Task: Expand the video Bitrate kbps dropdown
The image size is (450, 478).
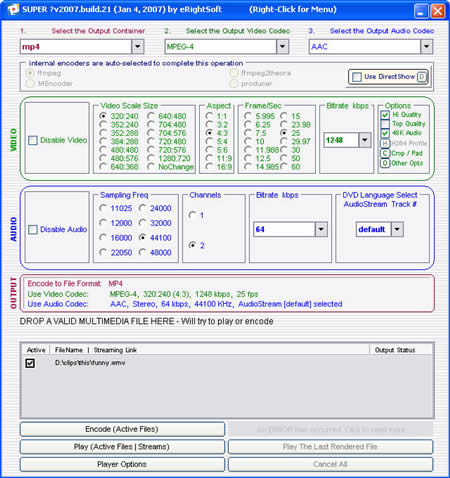Action: click(365, 140)
